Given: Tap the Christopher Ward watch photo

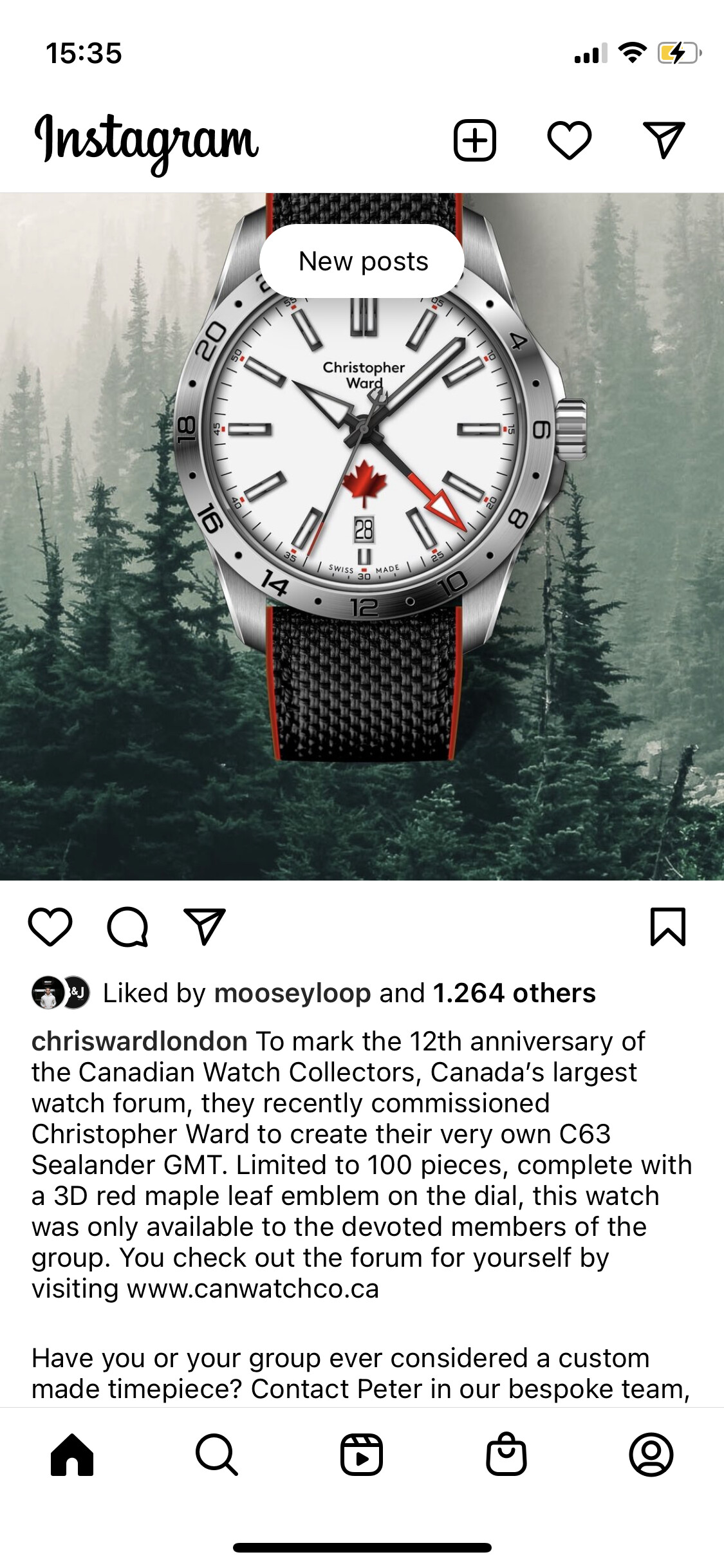Looking at the screenshot, I should tap(362, 537).
